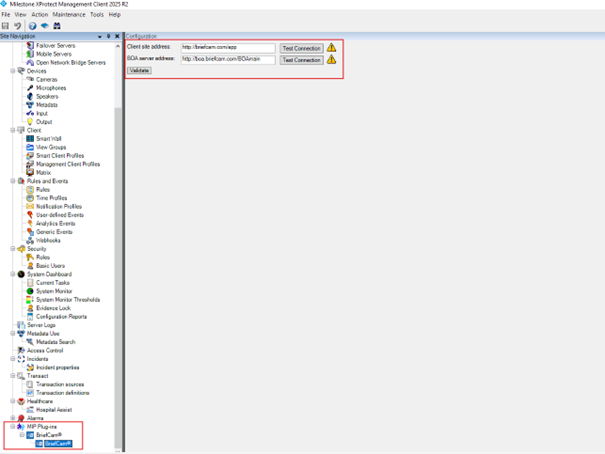
Task: Select the Hospital Assist icon
Action: [30, 410]
